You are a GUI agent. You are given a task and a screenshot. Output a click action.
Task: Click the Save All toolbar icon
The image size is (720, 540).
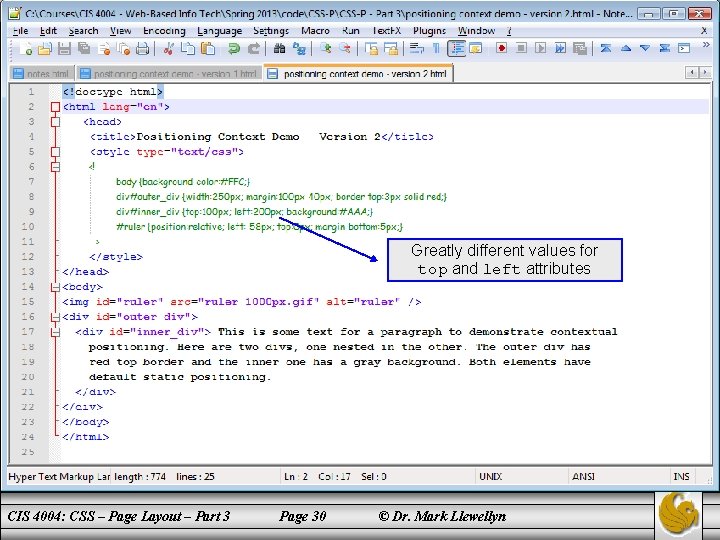(84, 48)
